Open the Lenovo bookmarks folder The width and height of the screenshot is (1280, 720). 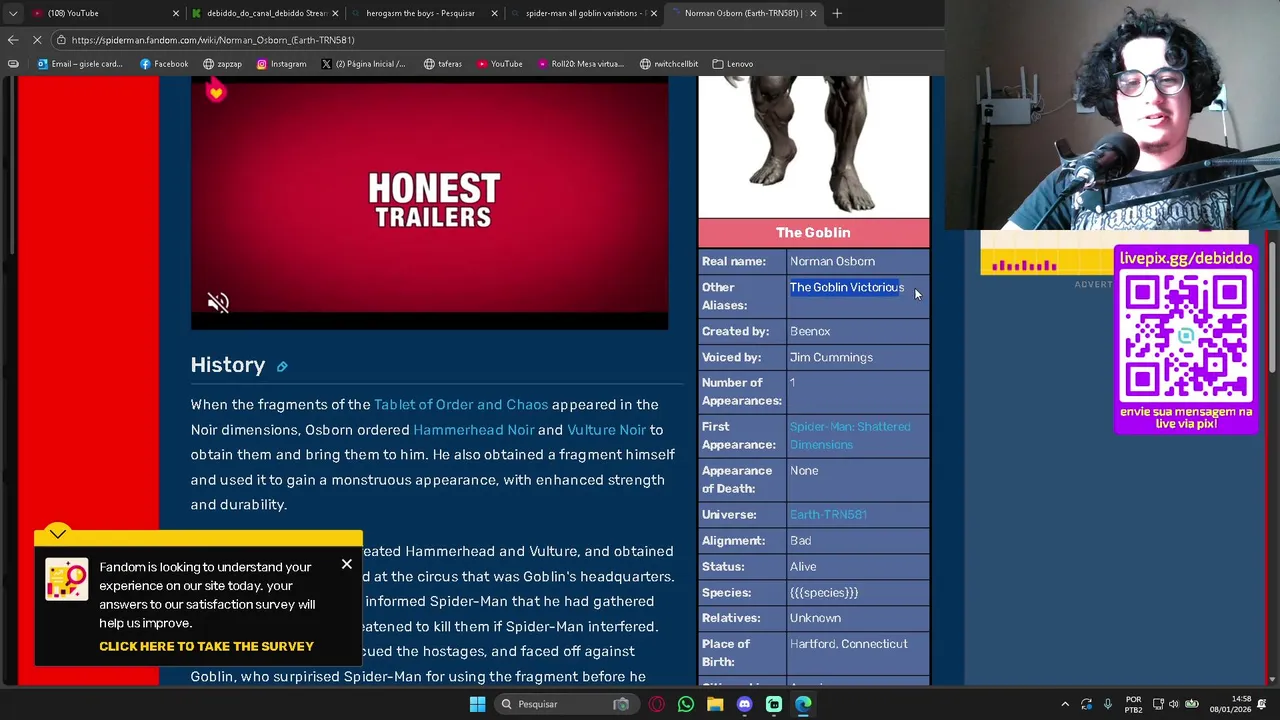[733, 64]
